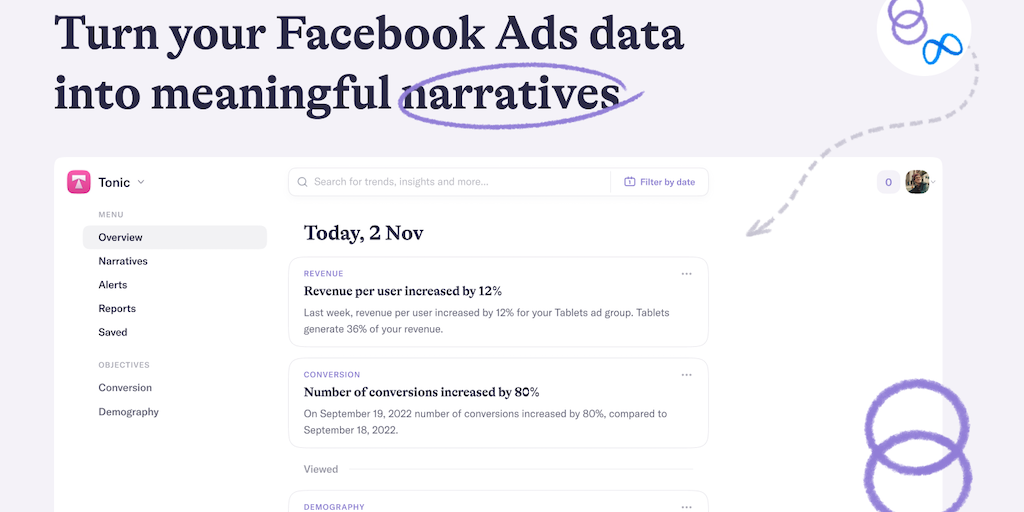Click the pink Tonic logo icon

(79, 182)
